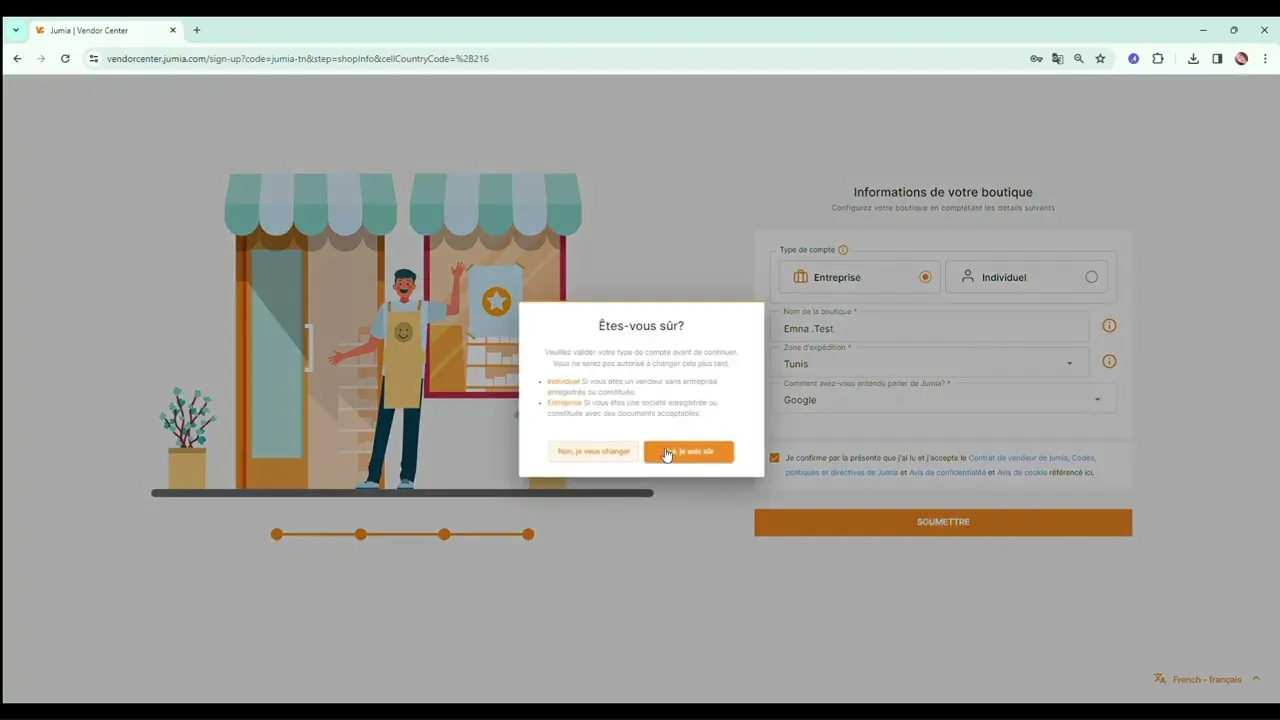Screen dimensions: 1280x720
Task: Click the info icon beside Zone d'expédition
Action: [1109, 362]
